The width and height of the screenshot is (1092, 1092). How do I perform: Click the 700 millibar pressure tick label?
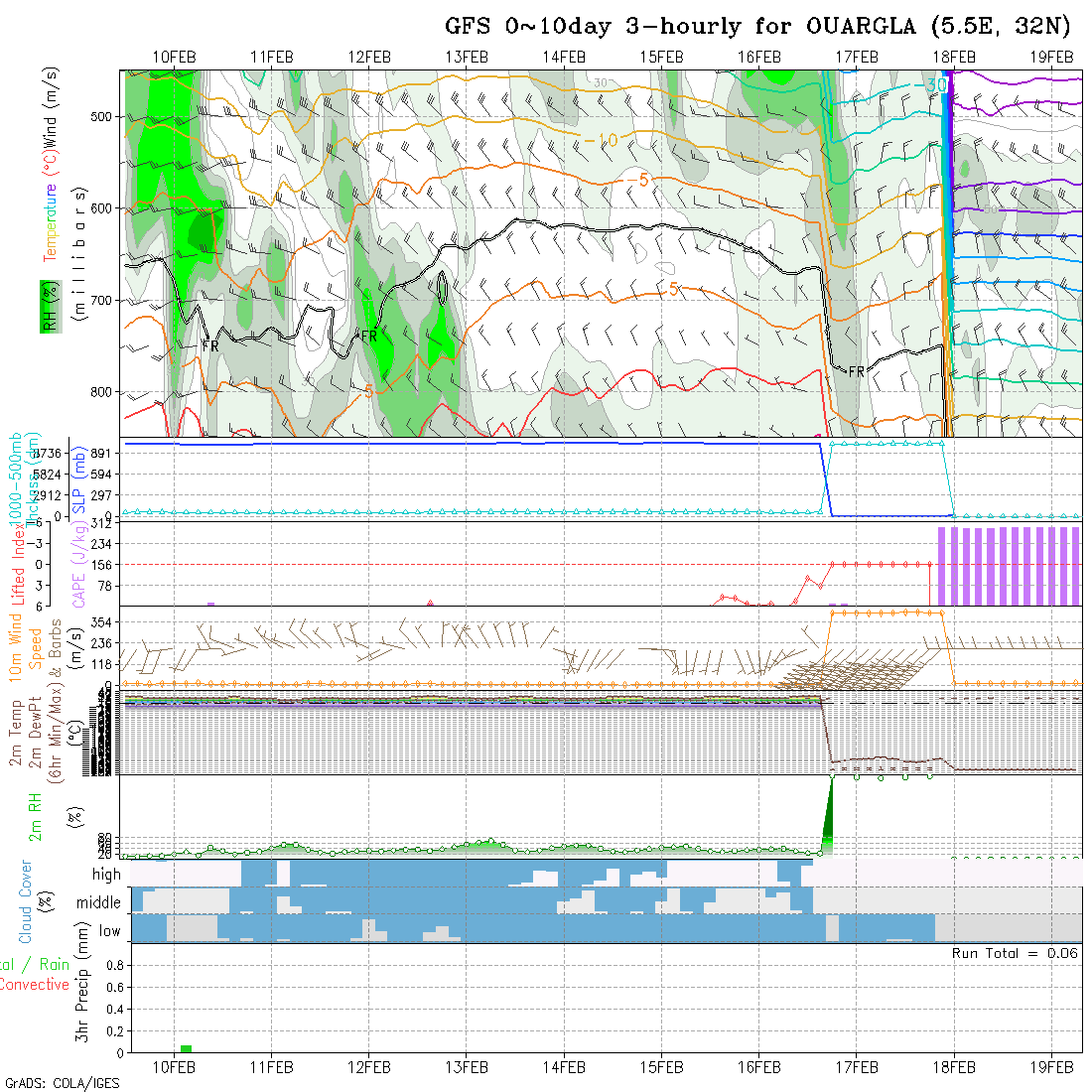click(x=101, y=301)
